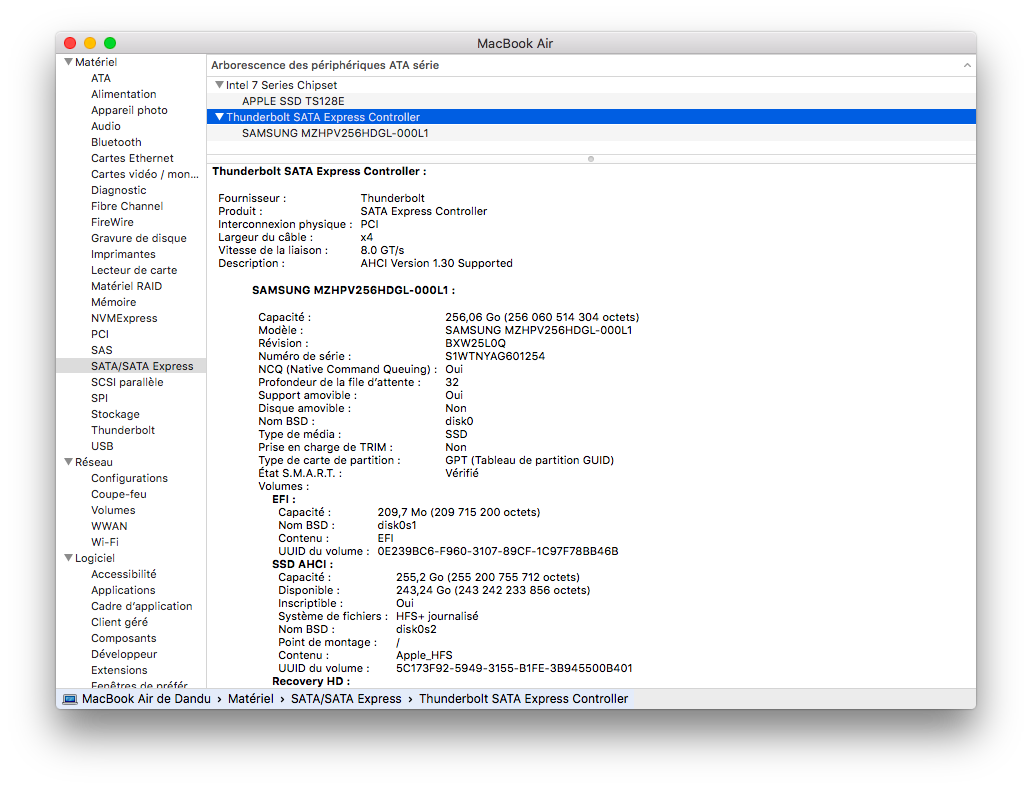The image size is (1032, 789).
Task: Open the Accessibilité software category
Action: point(124,574)
